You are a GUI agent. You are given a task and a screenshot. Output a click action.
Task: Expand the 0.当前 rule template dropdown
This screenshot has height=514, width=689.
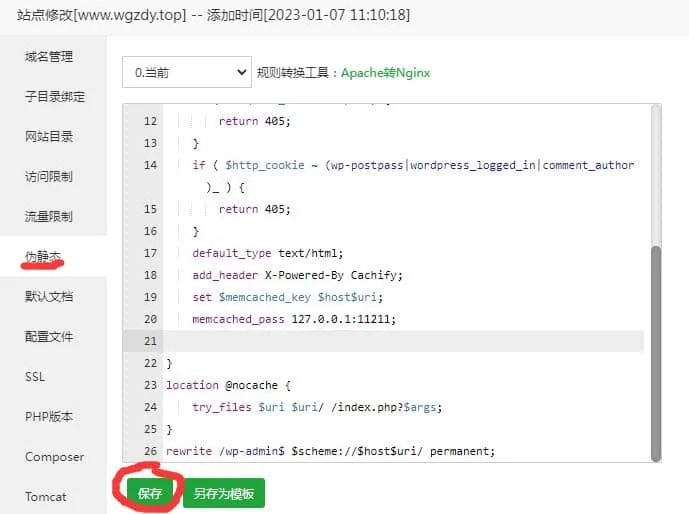pyautogui.click(x=187, y=72)
